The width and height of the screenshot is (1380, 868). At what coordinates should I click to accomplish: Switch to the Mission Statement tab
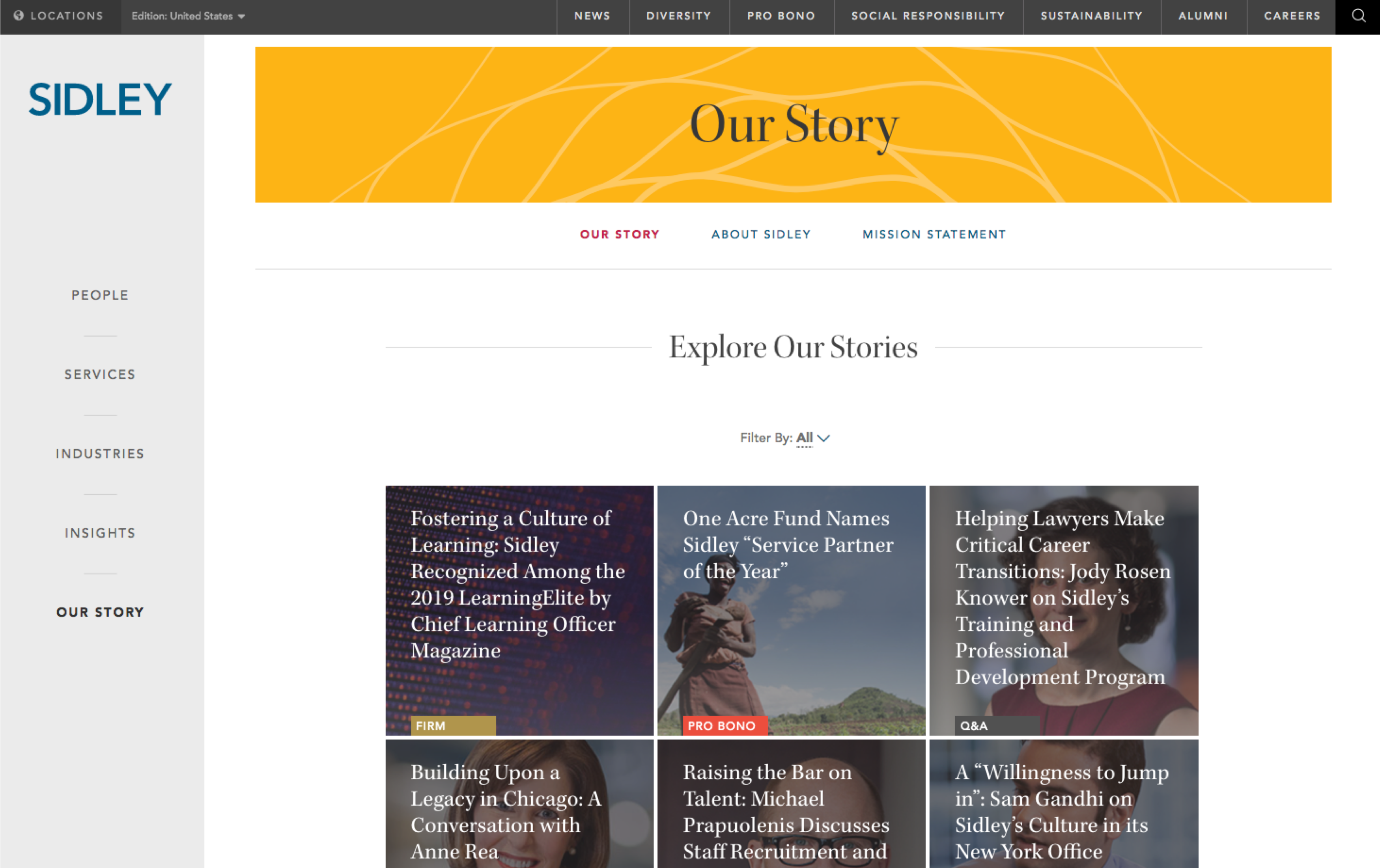point(934,234)
